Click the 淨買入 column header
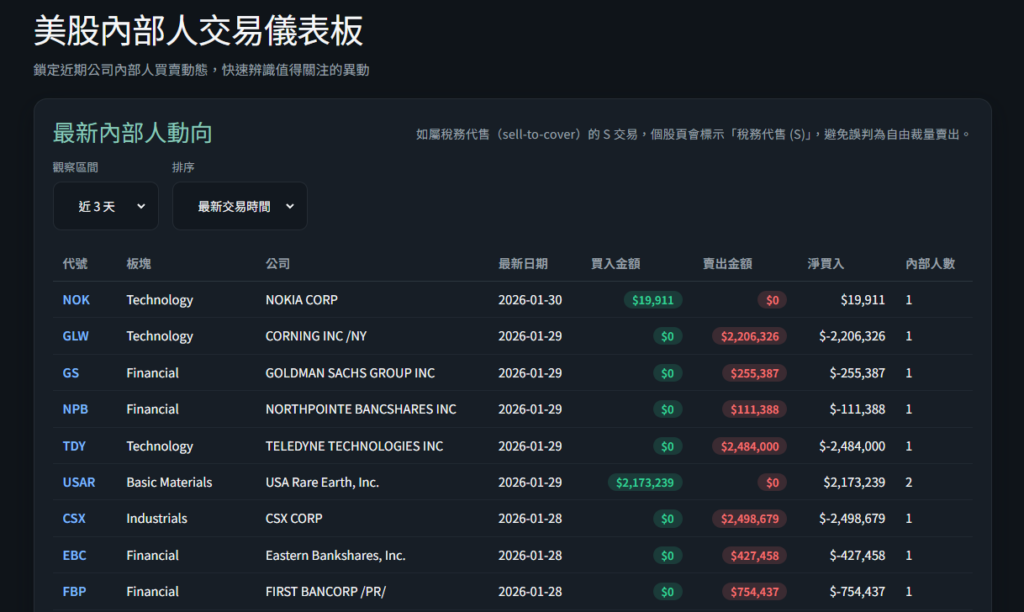This screenshot has width=1024, height=612. pos(826,264)
